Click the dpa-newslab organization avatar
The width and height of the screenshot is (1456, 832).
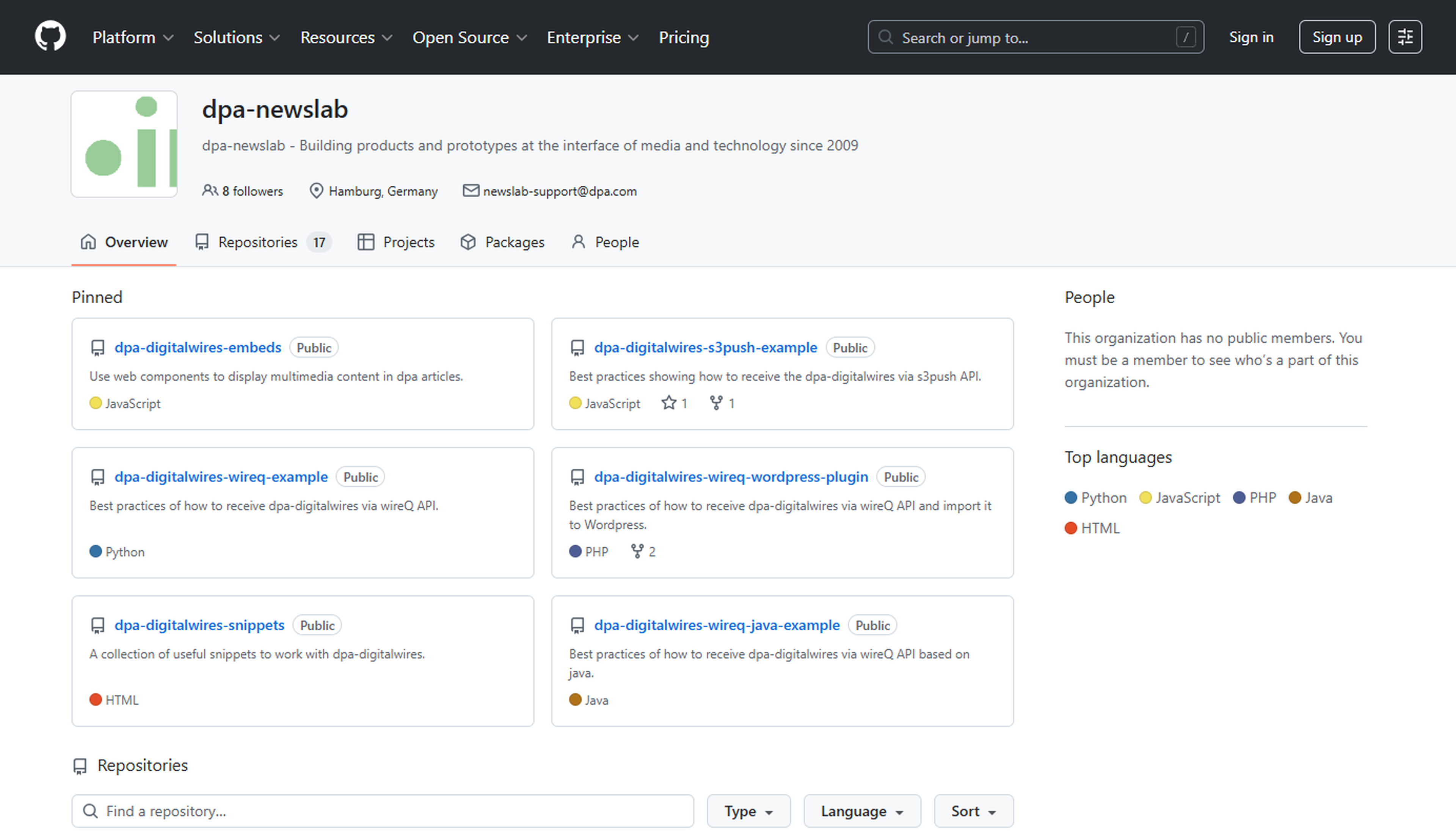coord(125,144)
